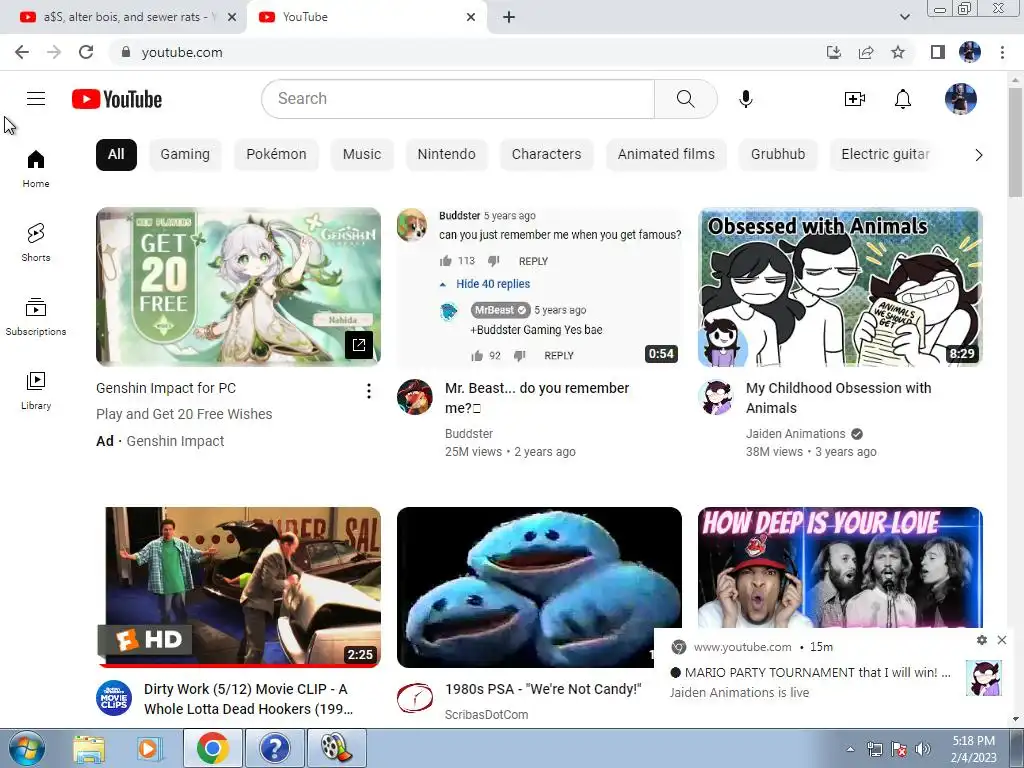Screen dimensions: 1024x768
Task: Open Windows Start button
Action: pyautogui.click(x=27, y=748)
